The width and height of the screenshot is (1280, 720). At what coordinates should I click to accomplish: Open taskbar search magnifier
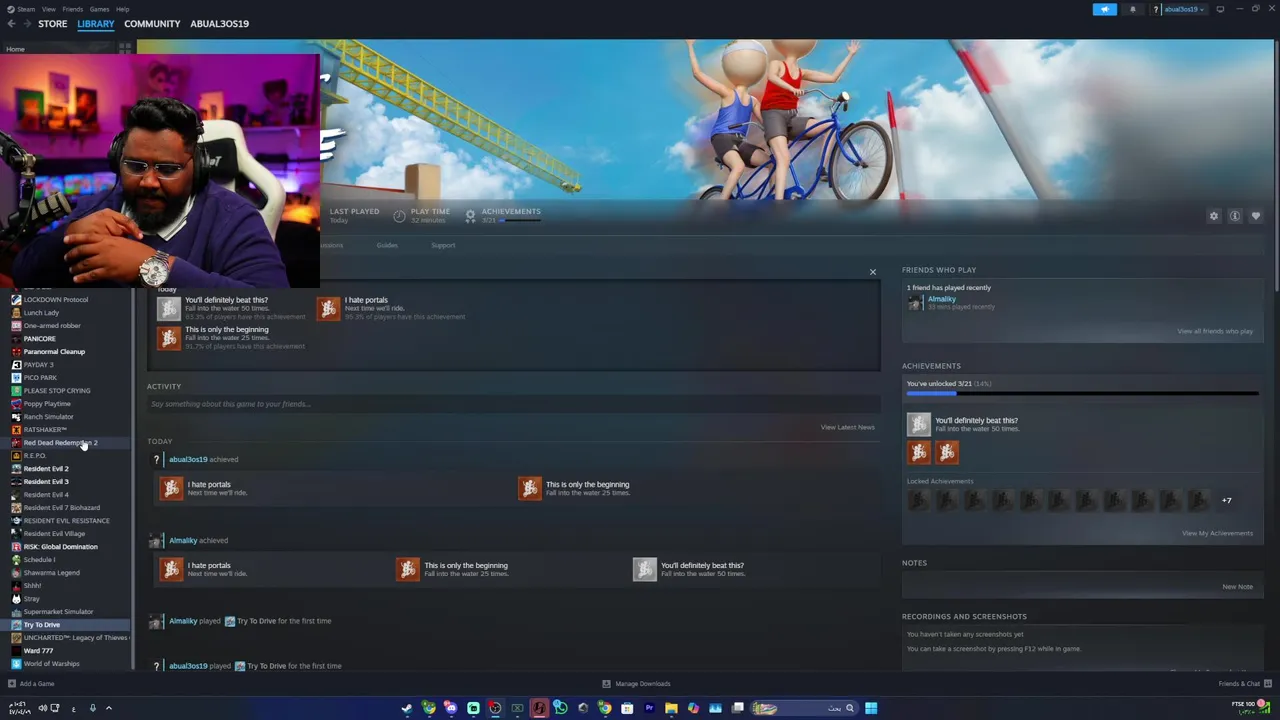tap(850, 708)
